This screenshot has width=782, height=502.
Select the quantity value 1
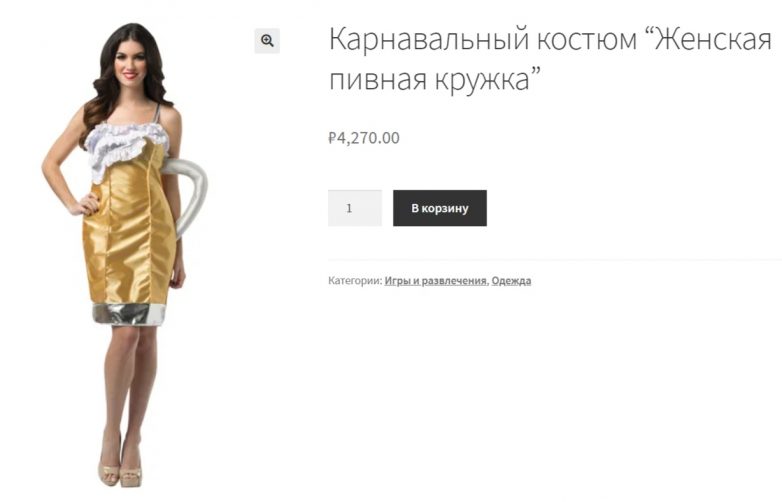coord(349,208)
